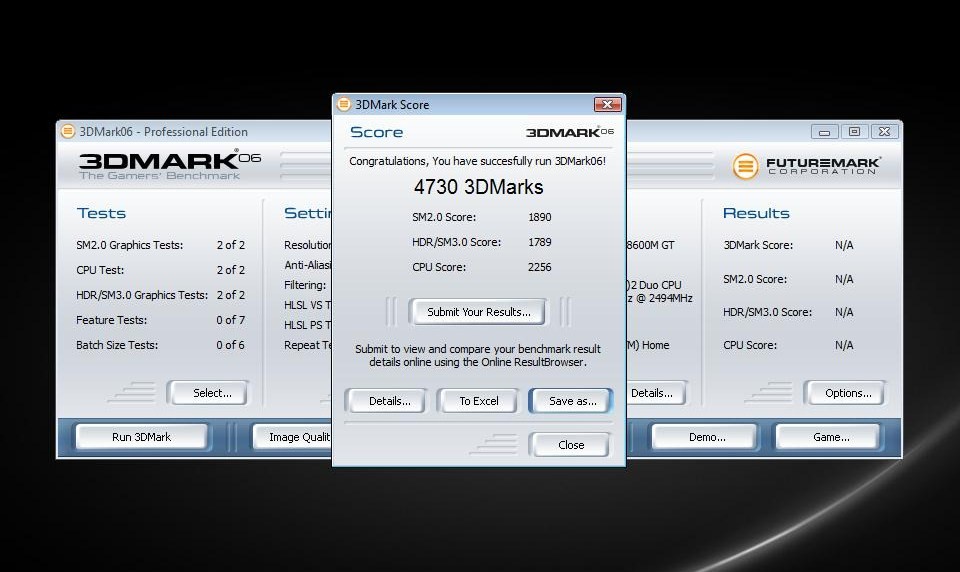Click Close button in Score dialog
The width and height of the screenshot is (960, 572).
[x=571, y=445]
